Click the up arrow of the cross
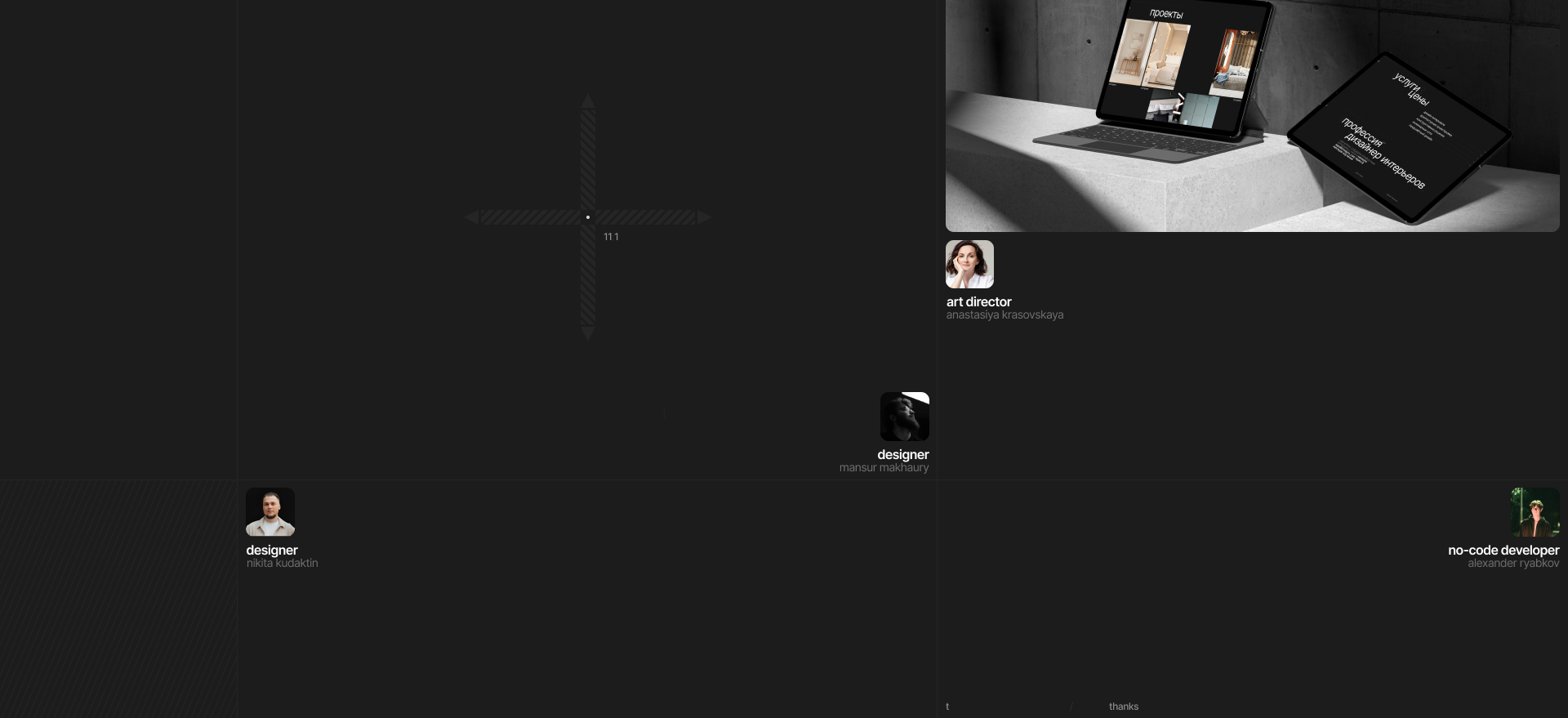 (588, 101)
